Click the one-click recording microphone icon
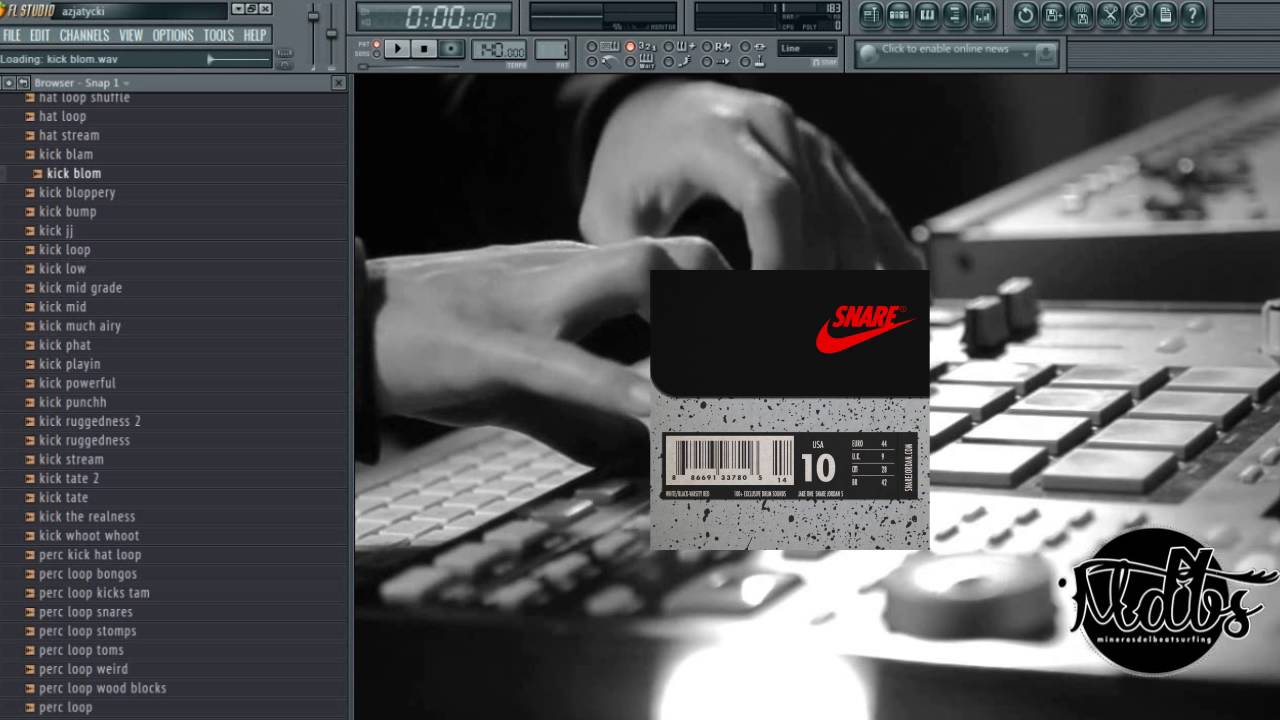1280x720 pixels. point(1137,15)
